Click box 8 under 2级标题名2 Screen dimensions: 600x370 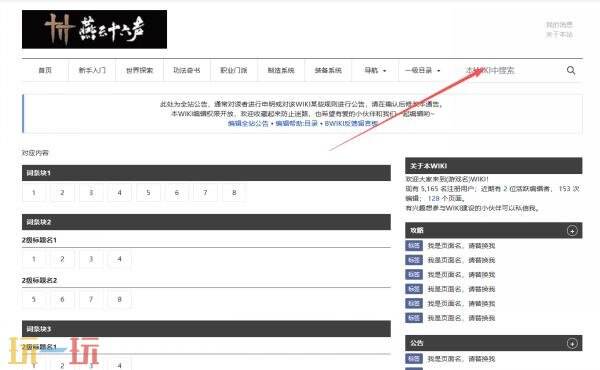coord(119,300)
